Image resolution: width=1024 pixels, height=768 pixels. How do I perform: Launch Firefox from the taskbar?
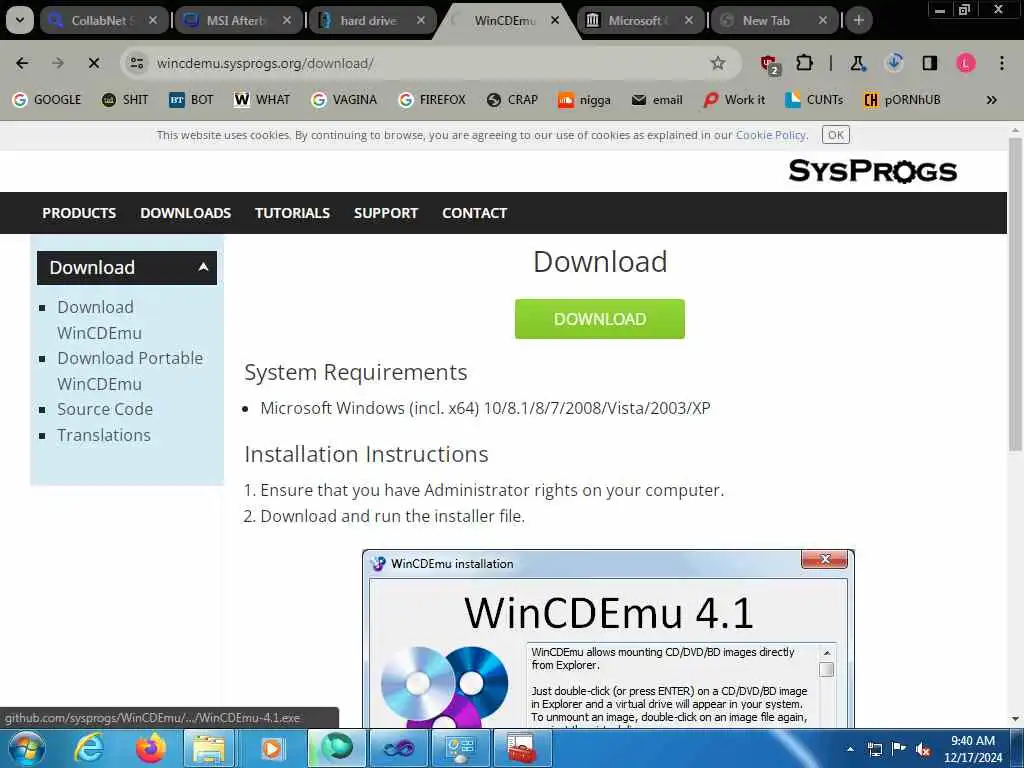pyautogui.click(x=150, y=748)
